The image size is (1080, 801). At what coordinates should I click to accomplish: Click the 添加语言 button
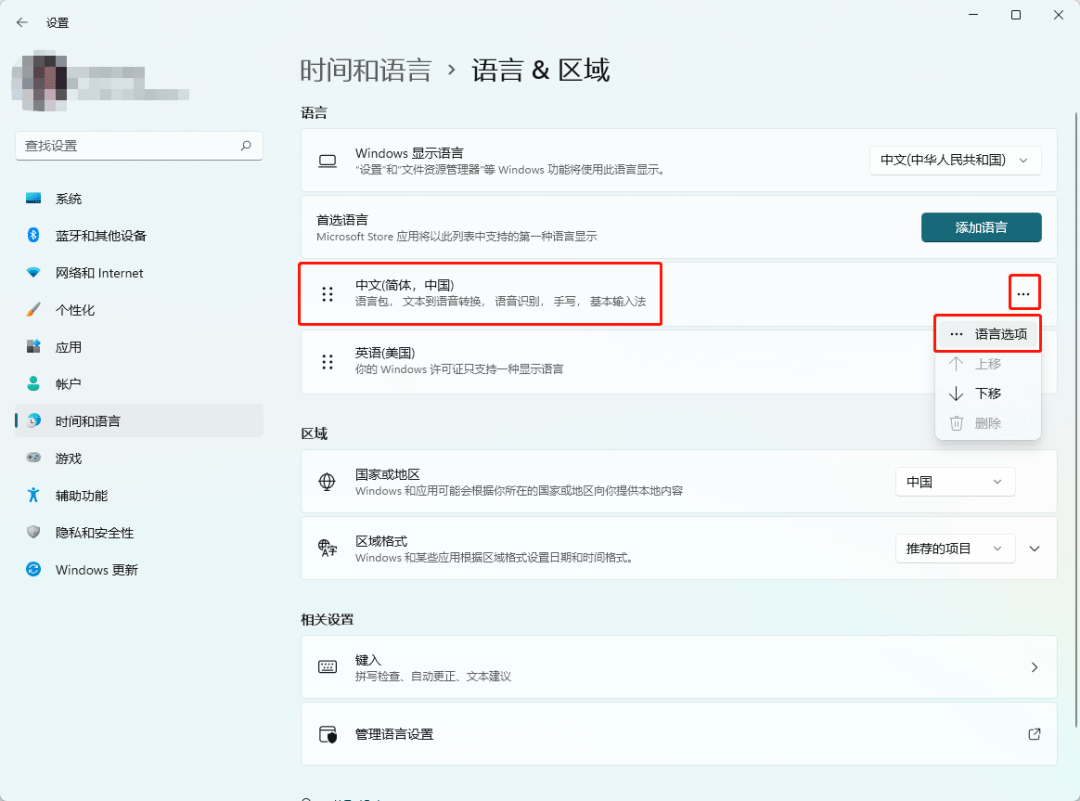click(x=981, y=227)
